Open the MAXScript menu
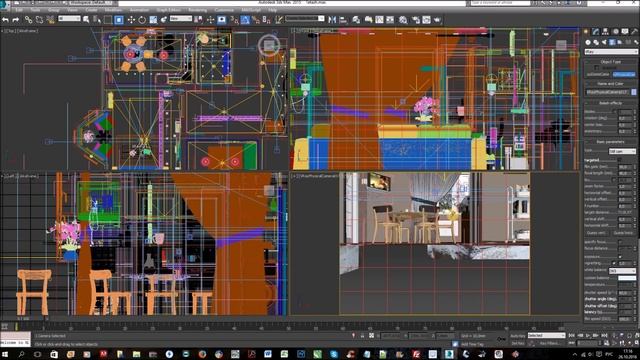The height and width of the screenshot is (360, 640). [251, 10]
